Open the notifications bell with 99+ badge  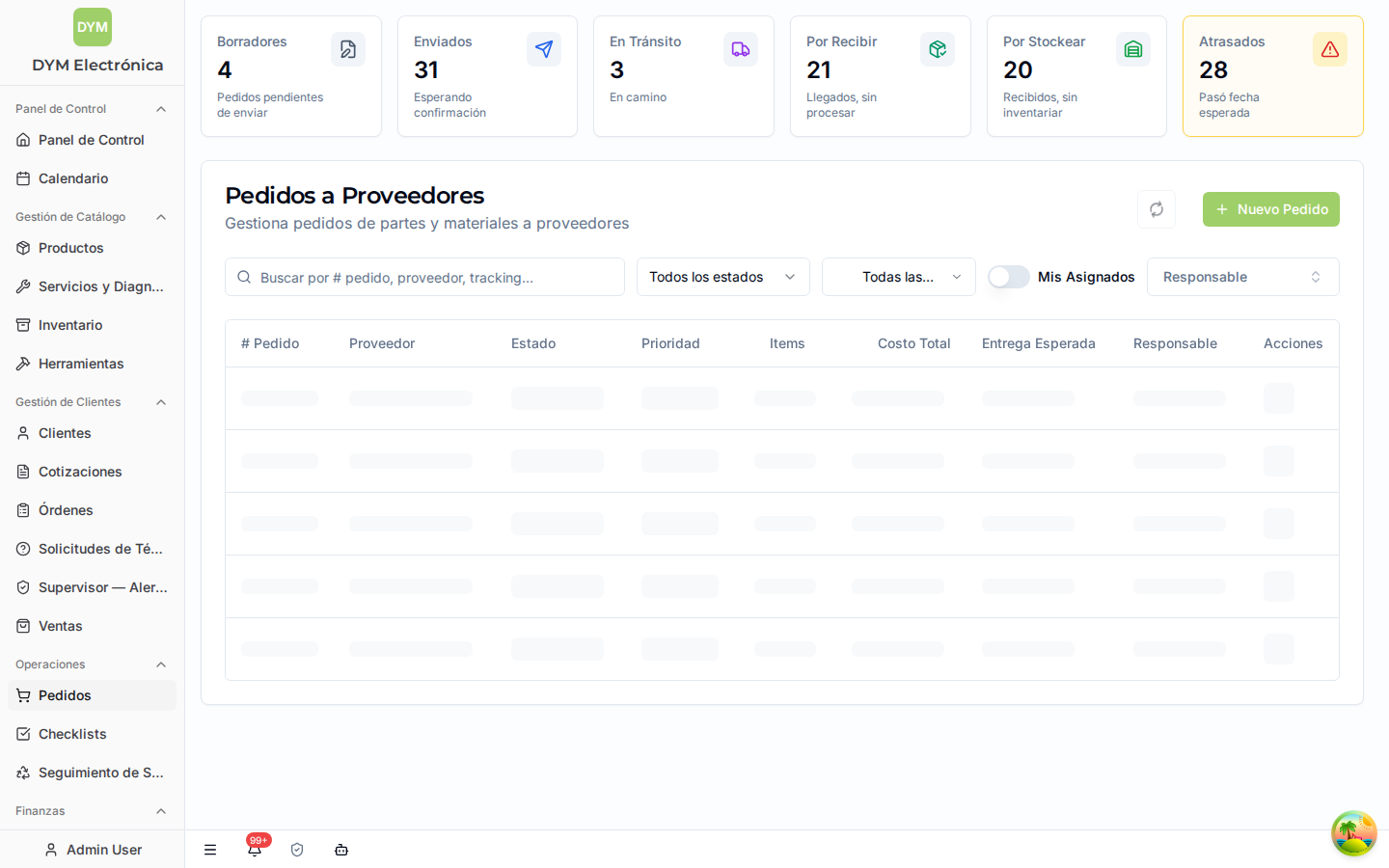tap(255, 849)
